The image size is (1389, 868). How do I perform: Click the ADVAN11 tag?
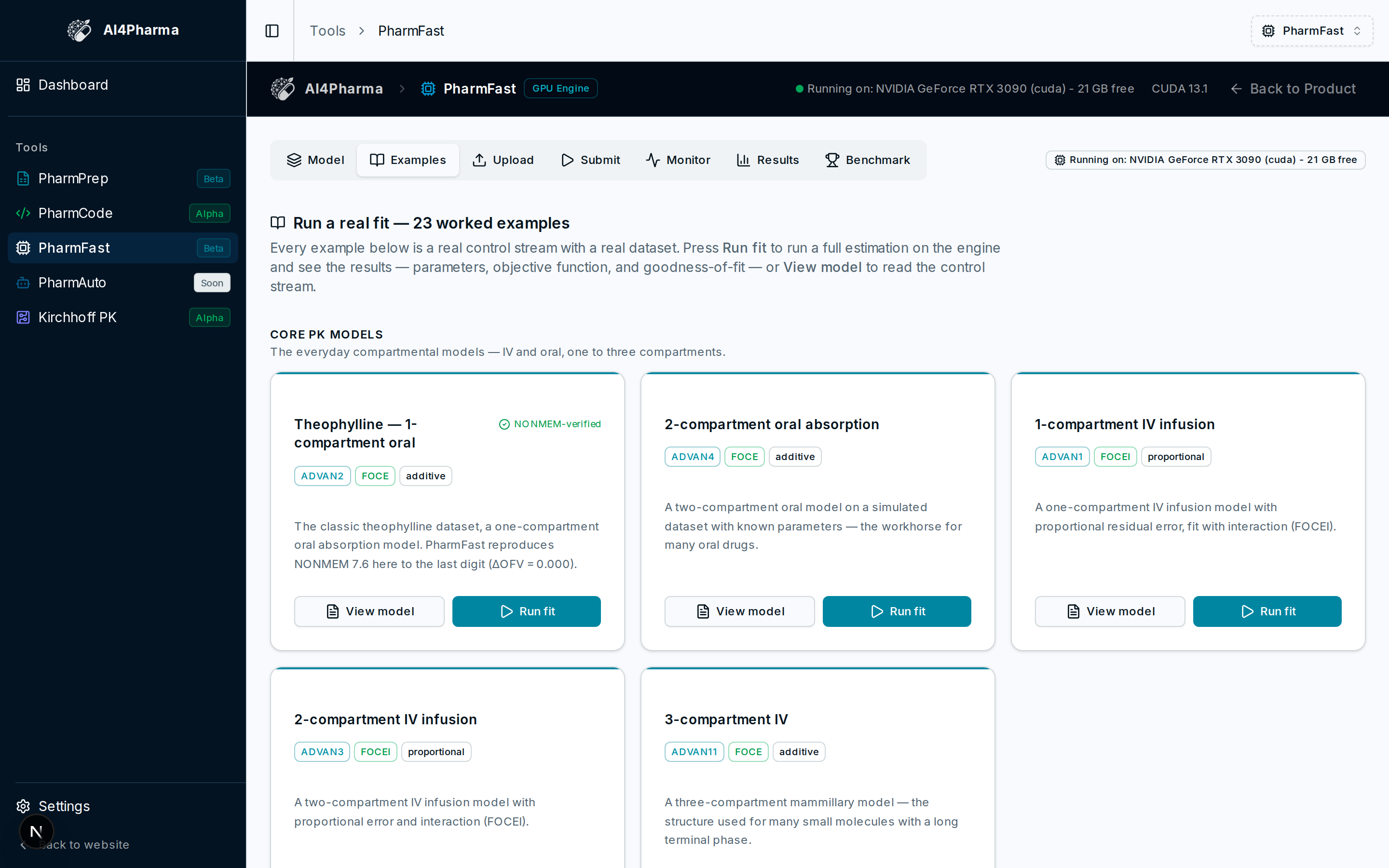[694, 752]
